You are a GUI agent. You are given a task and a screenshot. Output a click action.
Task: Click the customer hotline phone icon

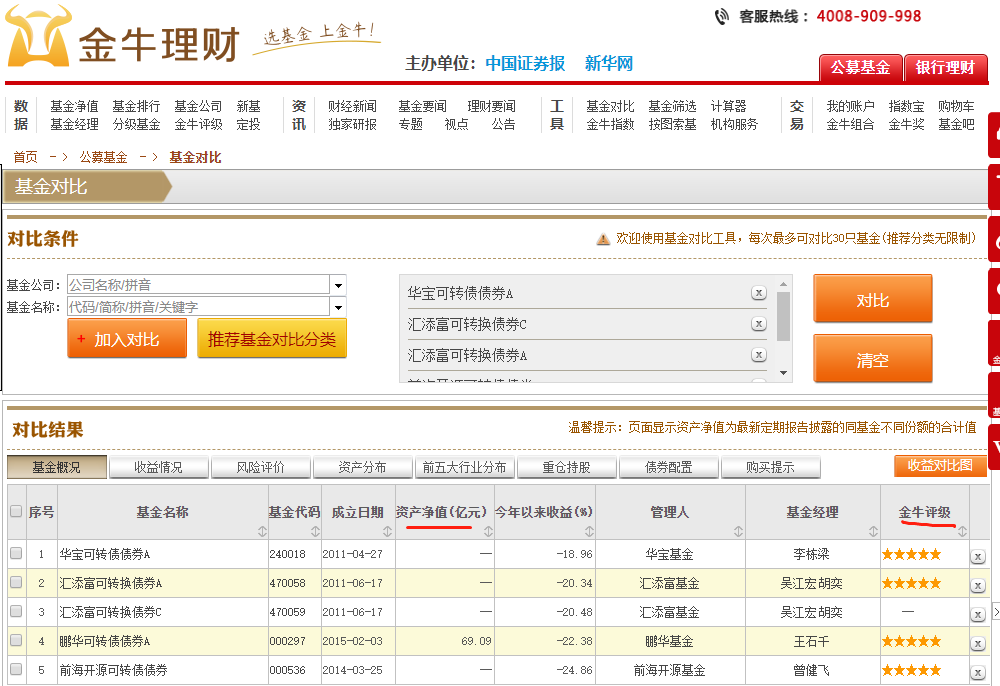tap(722, 16)
